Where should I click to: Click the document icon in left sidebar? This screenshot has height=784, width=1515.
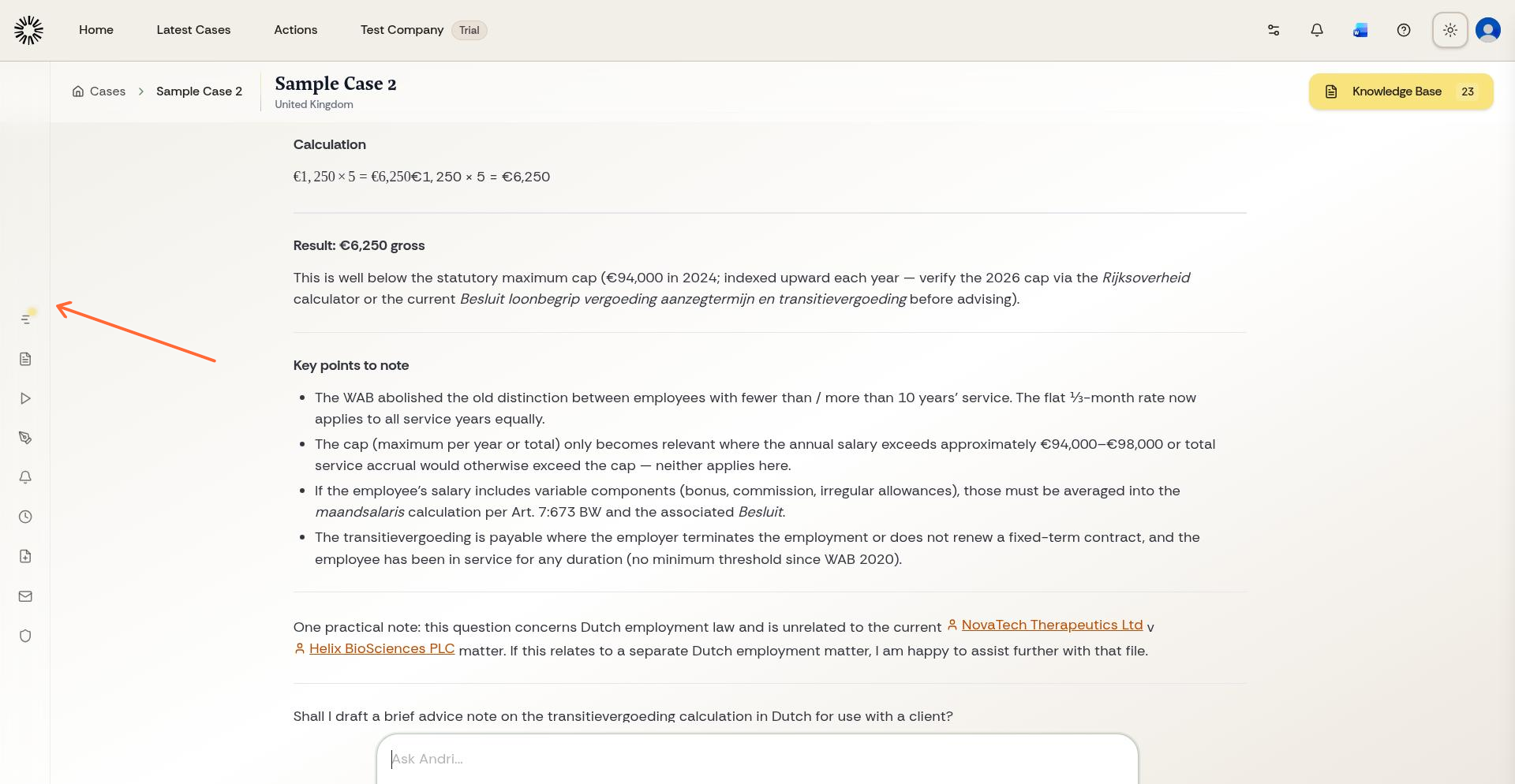point(25,359)
